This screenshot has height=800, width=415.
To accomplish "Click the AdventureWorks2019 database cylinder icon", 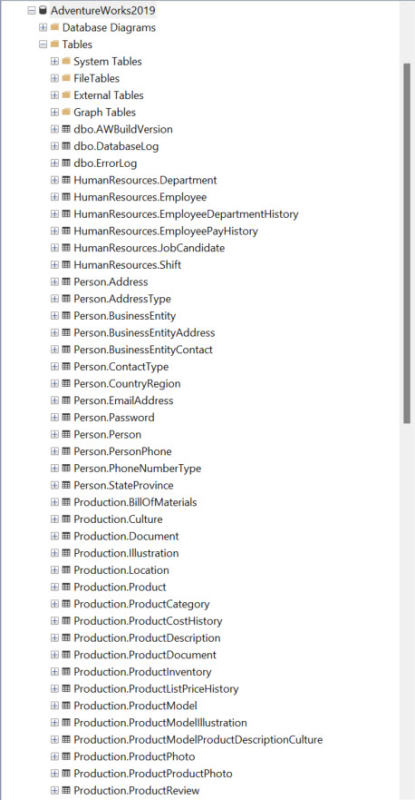I will tap(43, 10).
